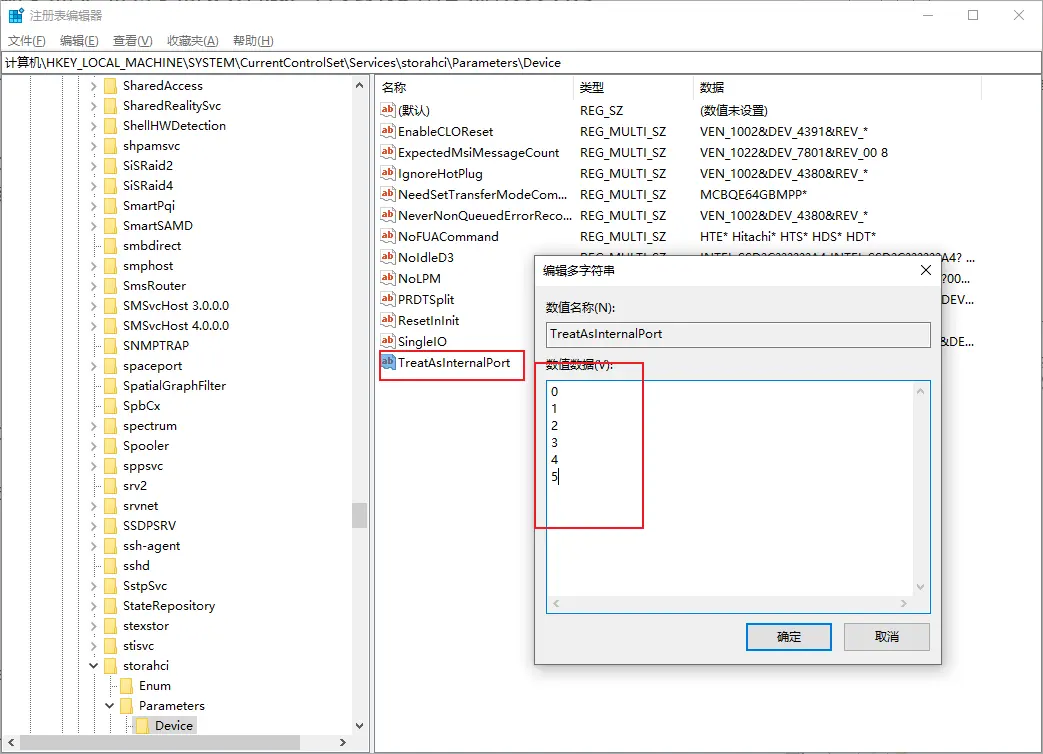Viewport: 1043px width, 754px height.
Task: Click the registry path address bar
Action: [x=520, y=62]
